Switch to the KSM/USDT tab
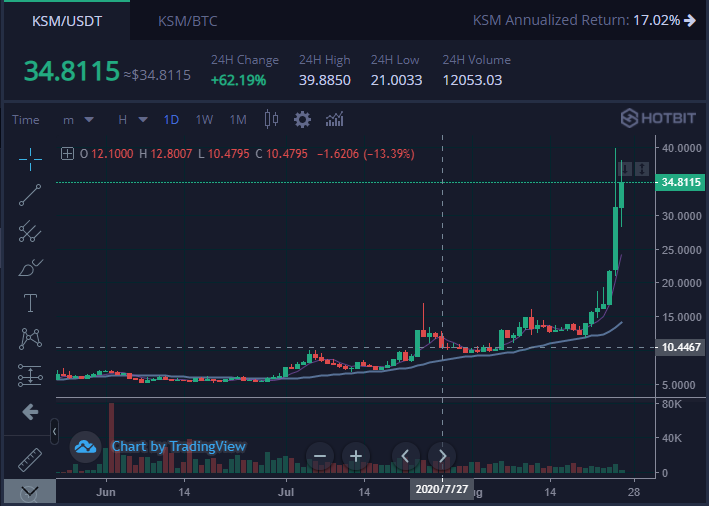The height and width of the screenshot is (506, 709). [x=67, y=21]
